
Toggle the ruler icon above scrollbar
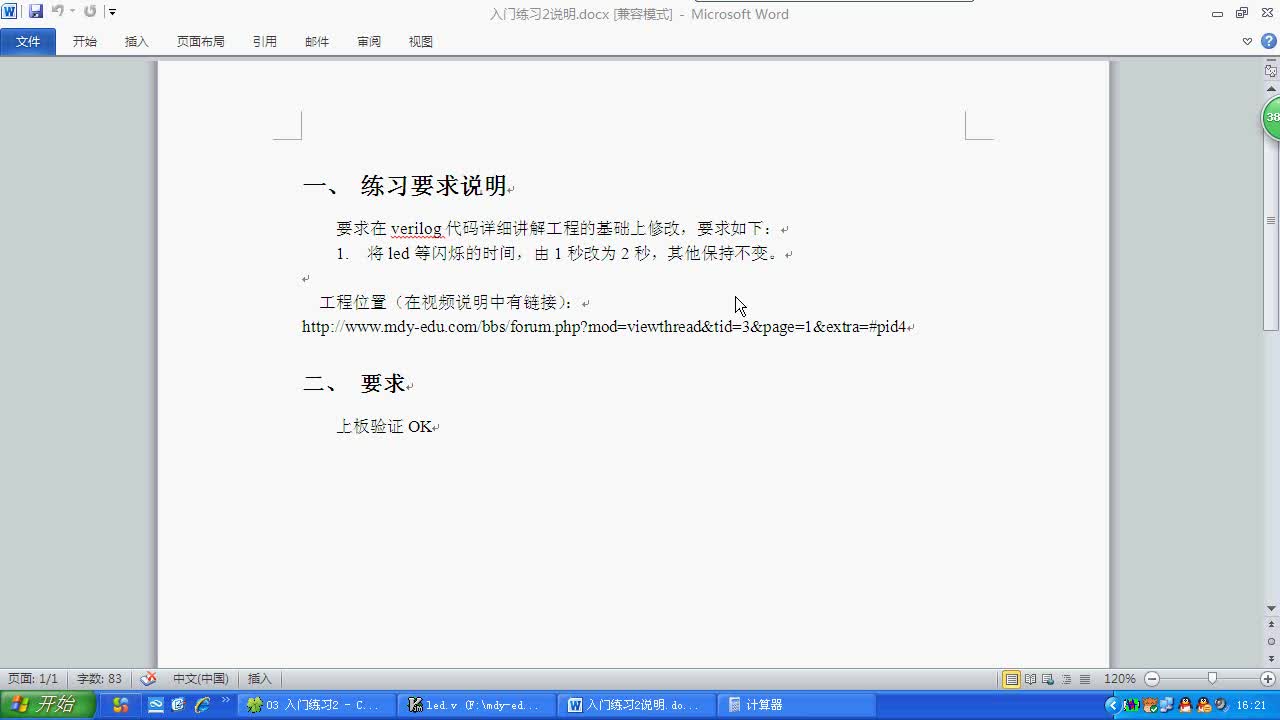(x=1271, y=71)
